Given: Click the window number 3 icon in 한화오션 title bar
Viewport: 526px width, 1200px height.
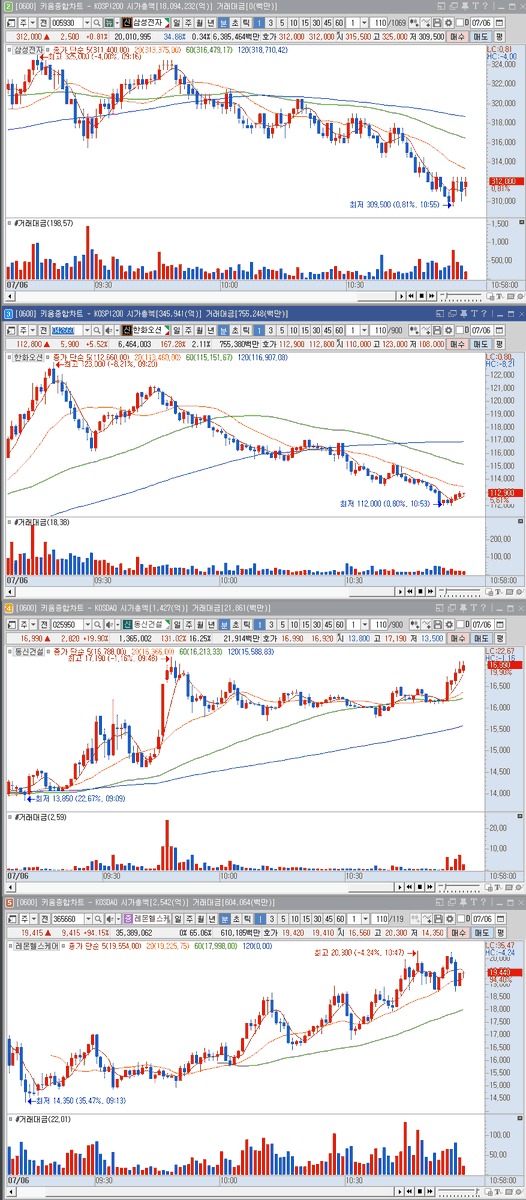Looking at the screenshot, I should pos(7,313).
